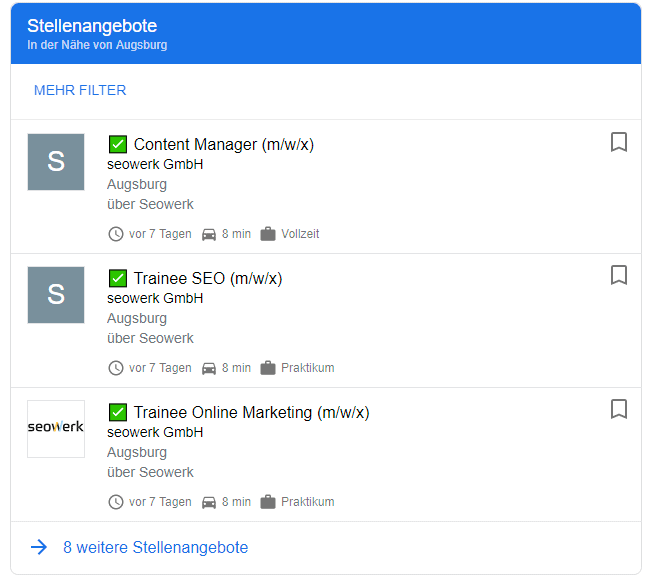
Task: Click green checkmark next to Trainee SEO
Action: [117, 279]
